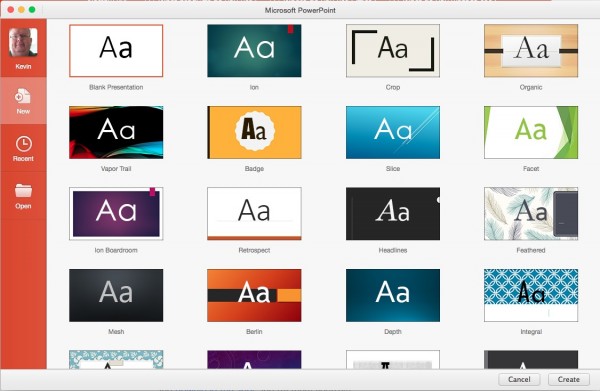Click the 'Microsoft PowerPoint' window title
This screenshot has width=600, height=391.
click(x=300, y=10)
